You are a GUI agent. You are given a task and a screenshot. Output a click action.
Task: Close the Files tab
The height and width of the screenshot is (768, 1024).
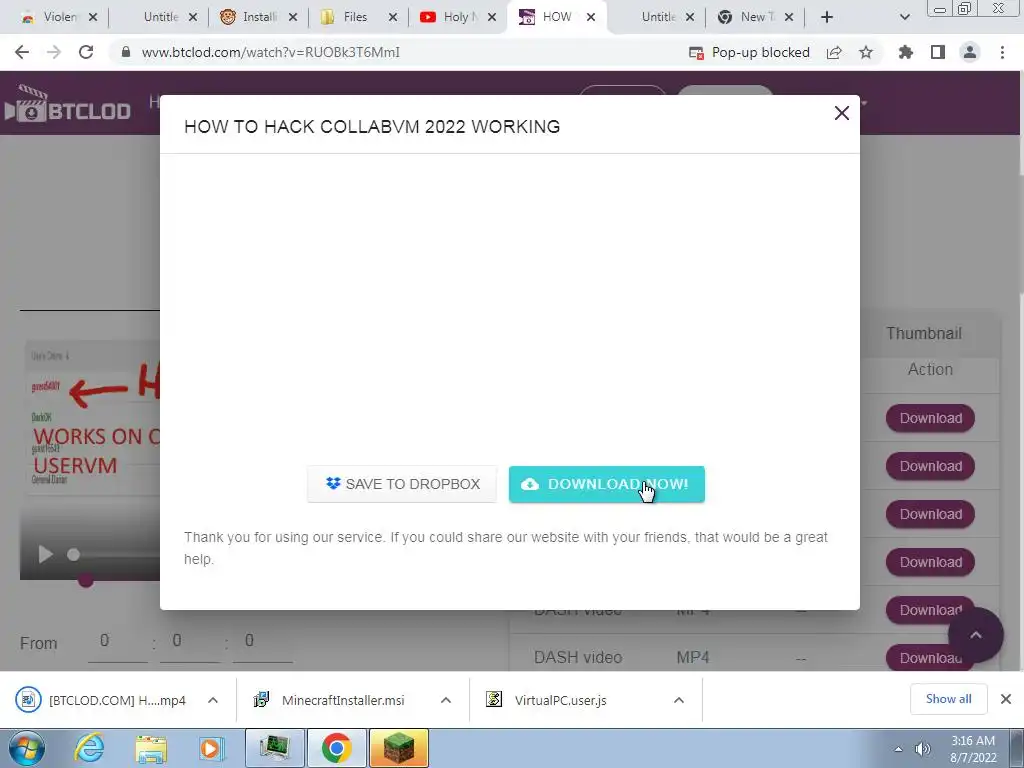coord(392,18)
